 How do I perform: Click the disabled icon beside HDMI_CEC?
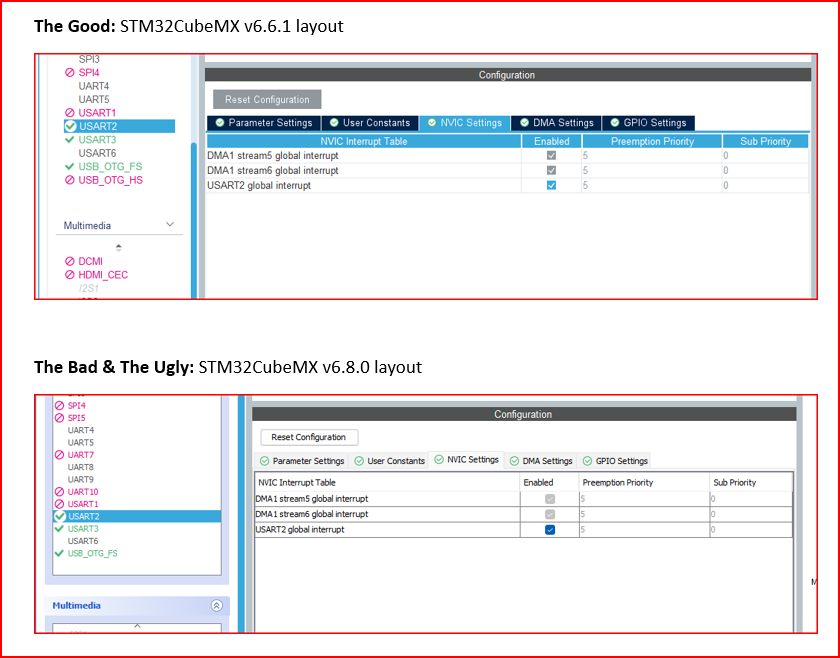click(x=70, y=275)
